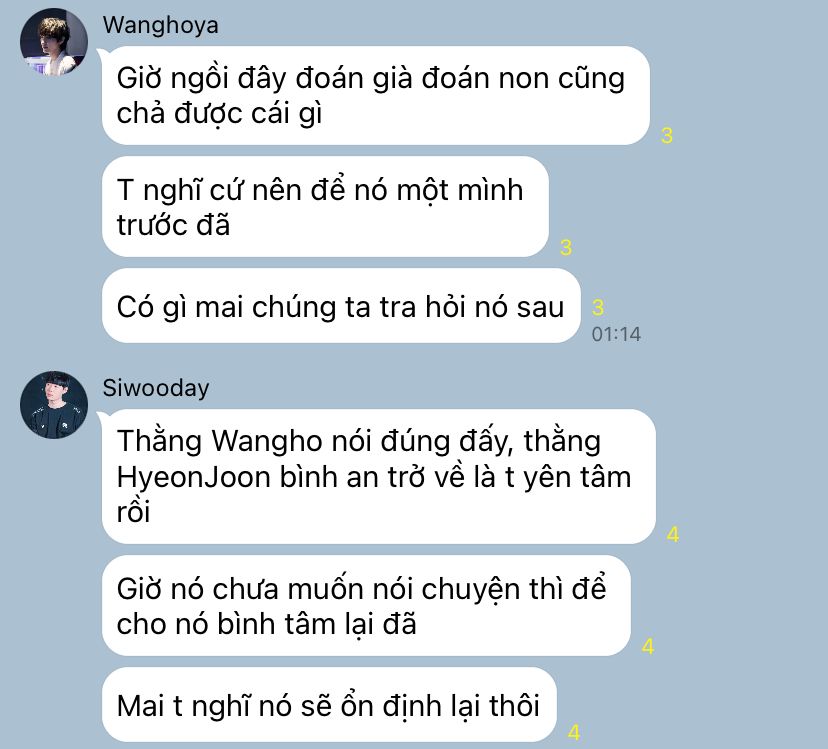Select message 'Giờ nó chưa muốn nói chuyện'
The image size is (828, 749).
[366, 606]
